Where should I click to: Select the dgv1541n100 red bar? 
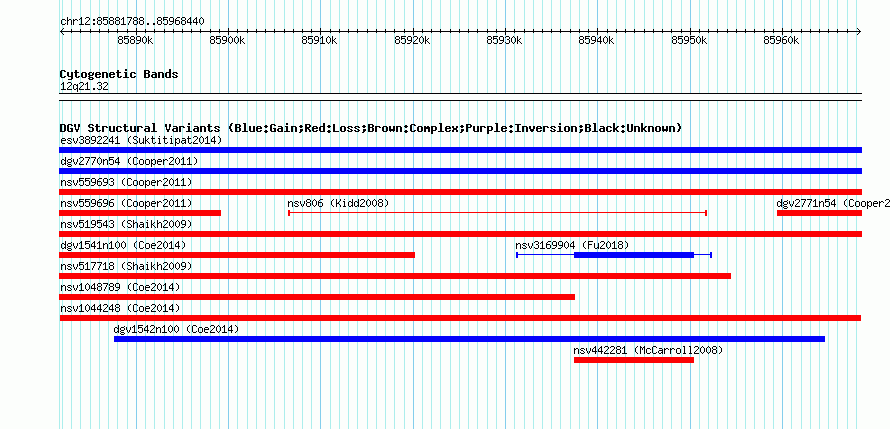pyautogui.click(x=237, y=255)
